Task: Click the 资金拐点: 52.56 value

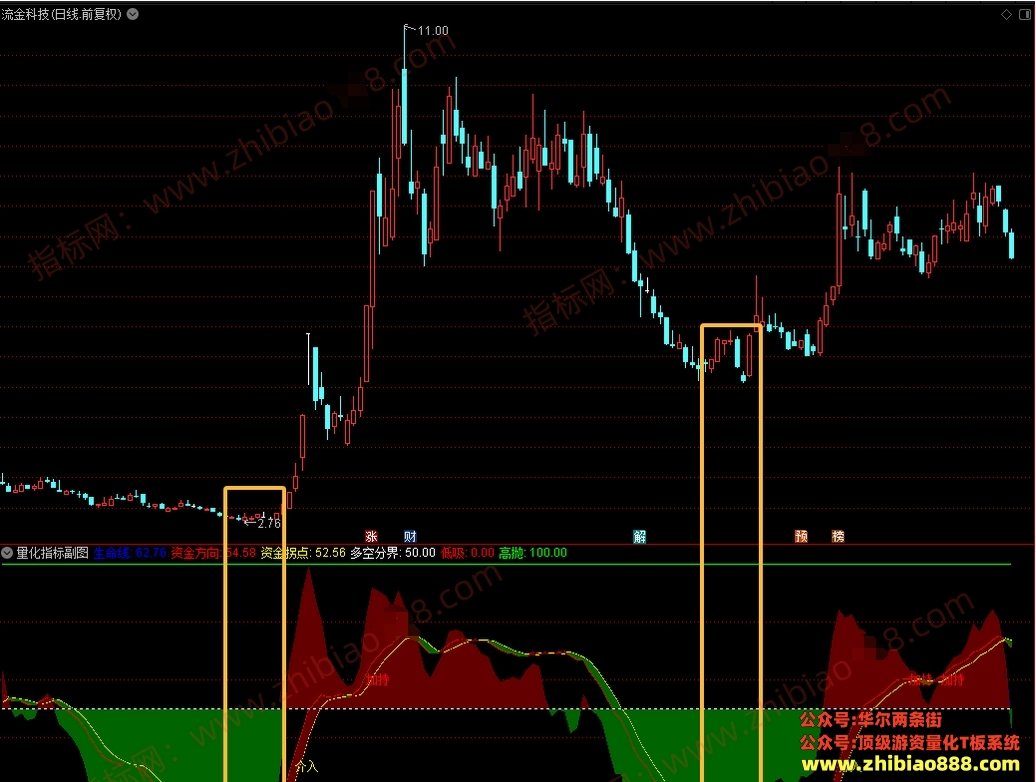Action: click(x=303, y=553)
